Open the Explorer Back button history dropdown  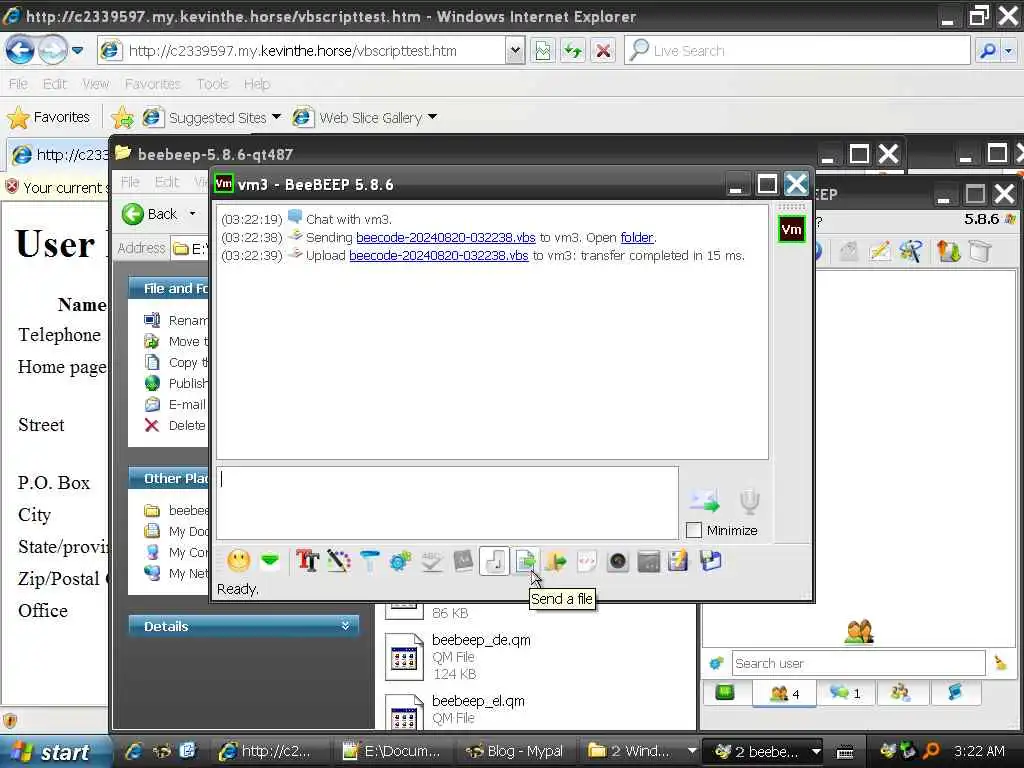click(193, 214)
